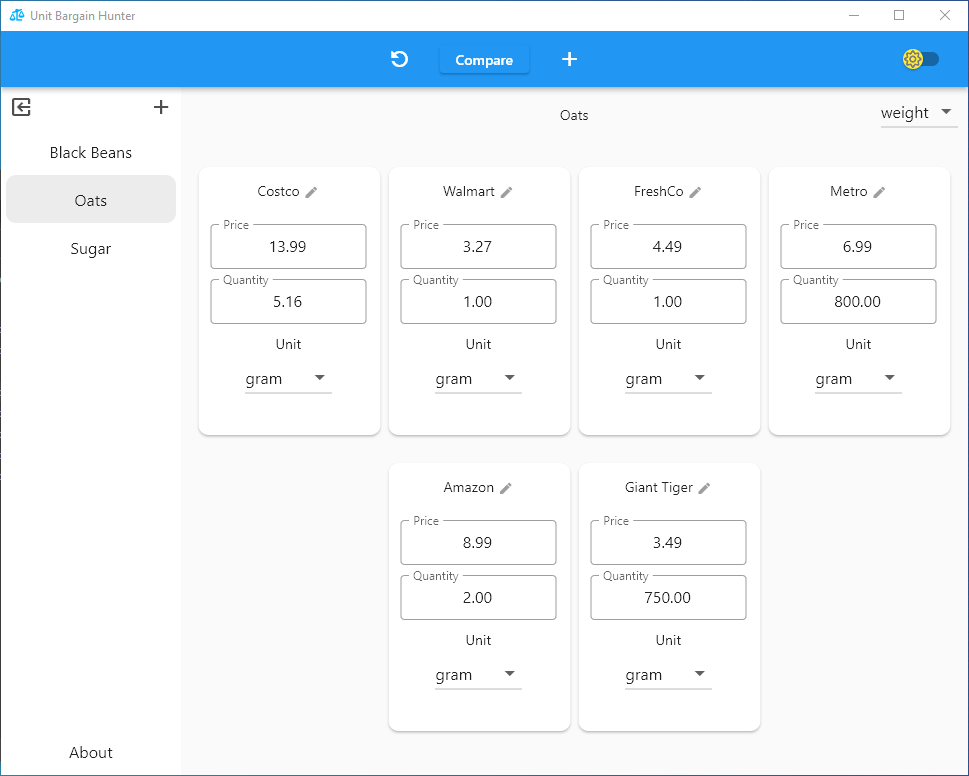This screenshot has height=776, width=969.
Task: Click Giant Tiger's Quantity field 750.00
Action: tap(668, 597)
